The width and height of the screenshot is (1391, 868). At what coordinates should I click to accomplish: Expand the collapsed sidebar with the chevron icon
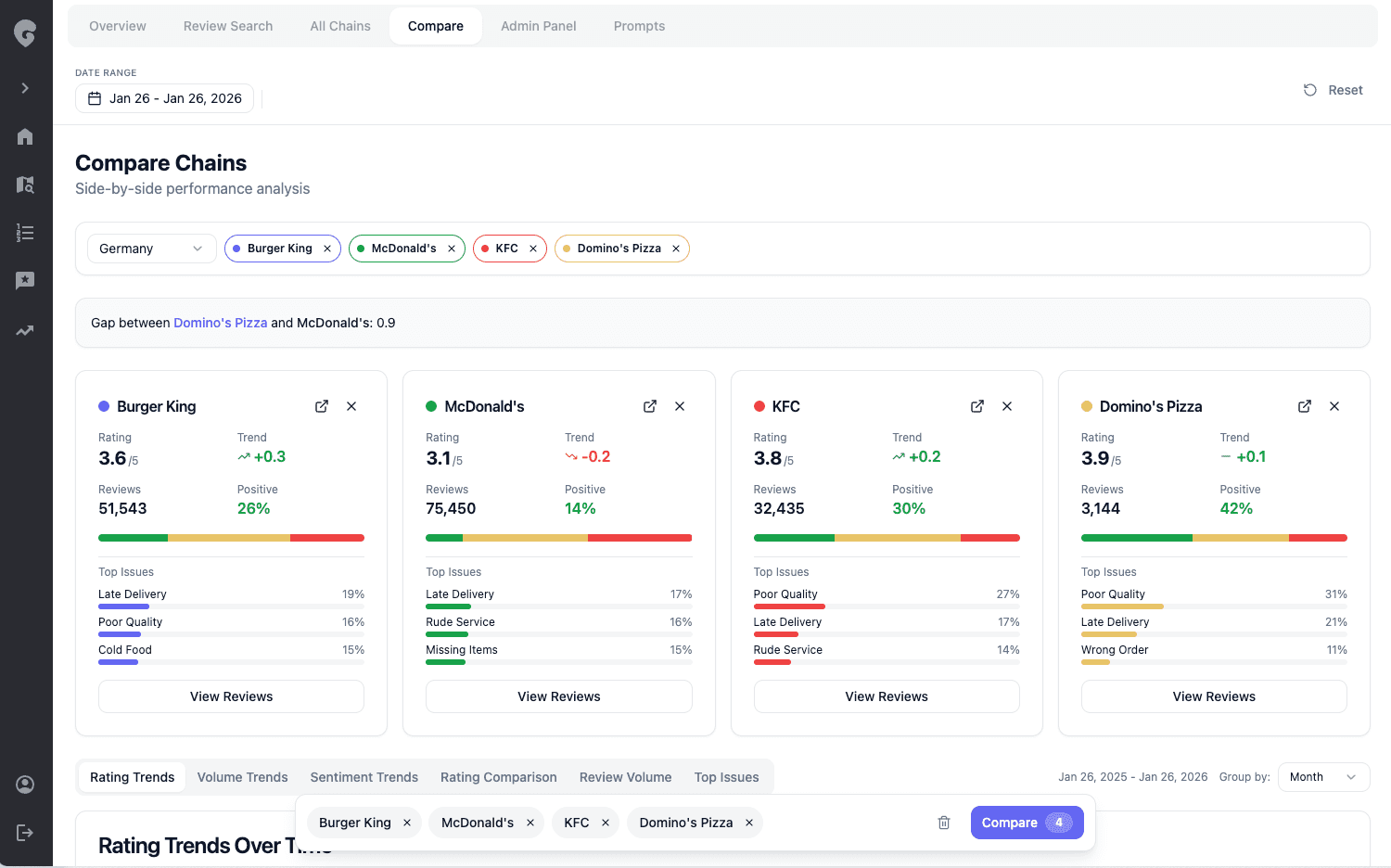coord(25,88)
